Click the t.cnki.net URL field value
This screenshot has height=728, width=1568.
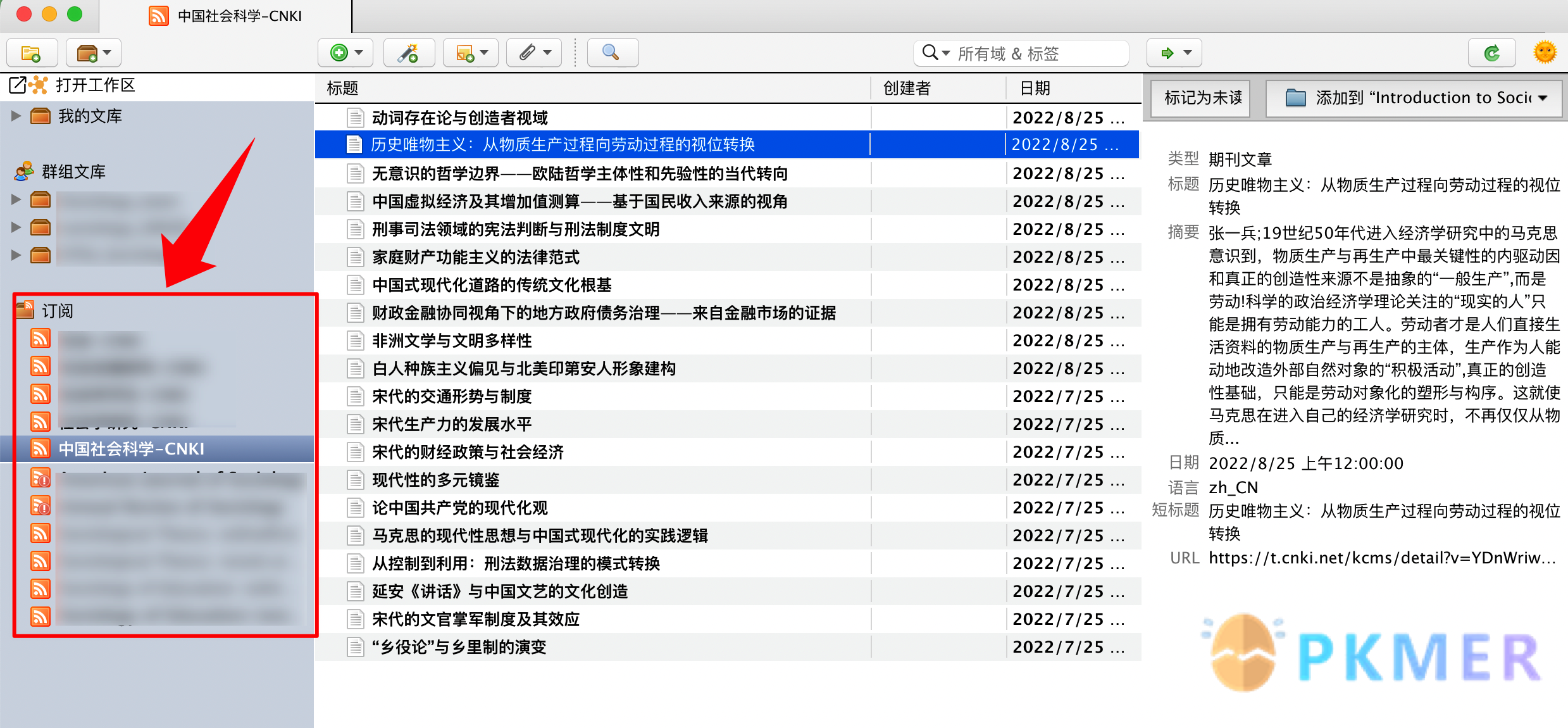coord(1382,558)
